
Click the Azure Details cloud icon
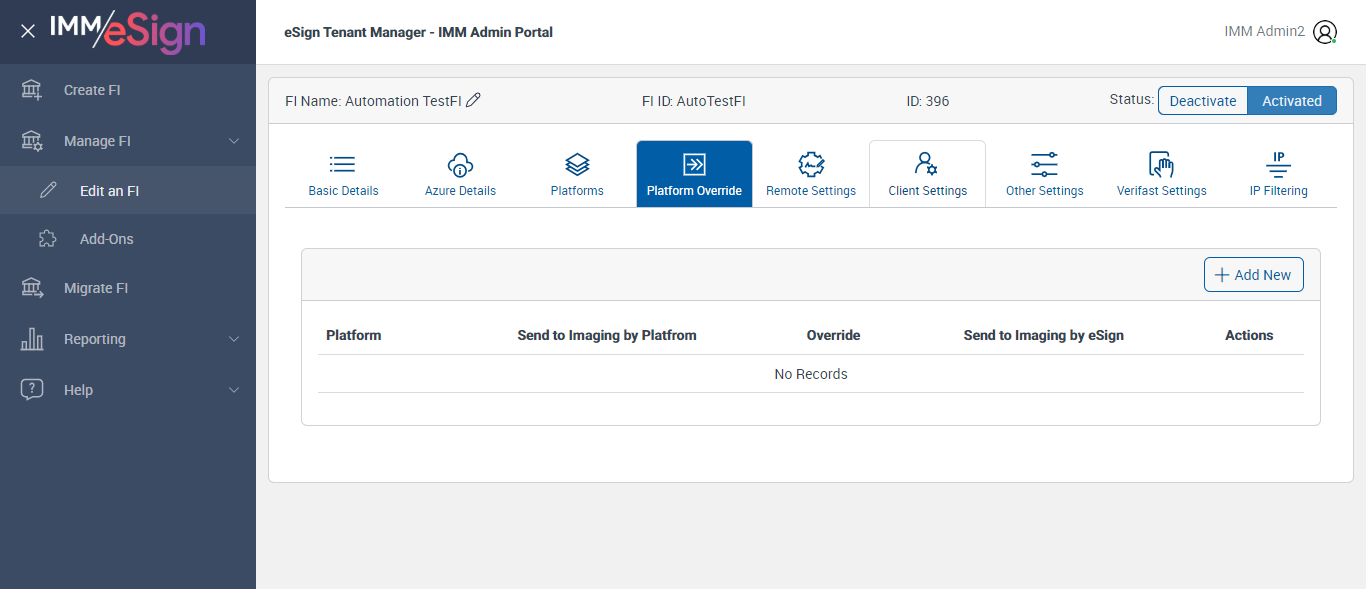(460, 165)
